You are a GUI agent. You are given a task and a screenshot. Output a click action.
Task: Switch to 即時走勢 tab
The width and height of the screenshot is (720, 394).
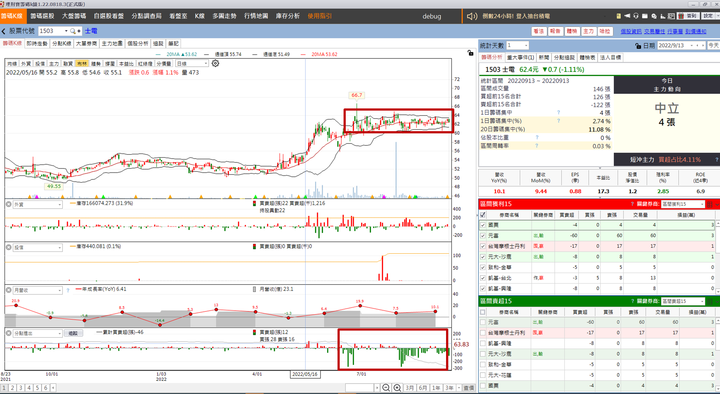point(37,44)
